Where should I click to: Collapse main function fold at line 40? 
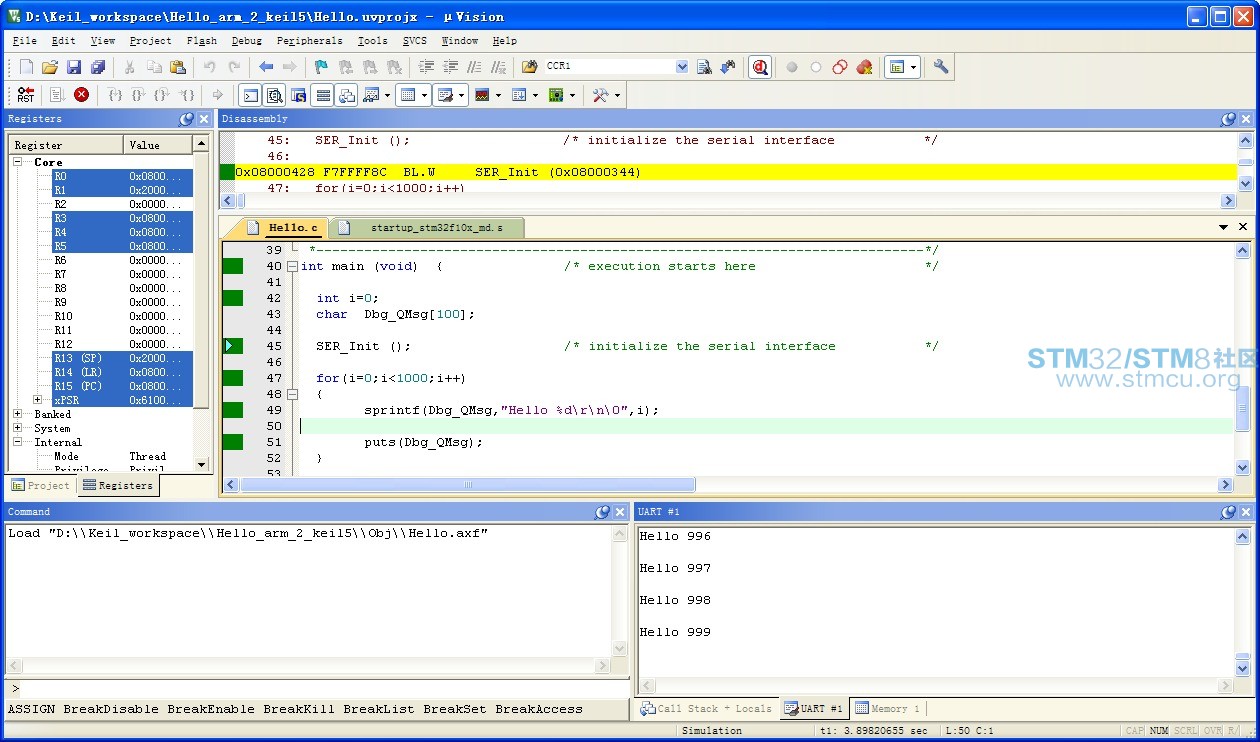coord(292,267)
